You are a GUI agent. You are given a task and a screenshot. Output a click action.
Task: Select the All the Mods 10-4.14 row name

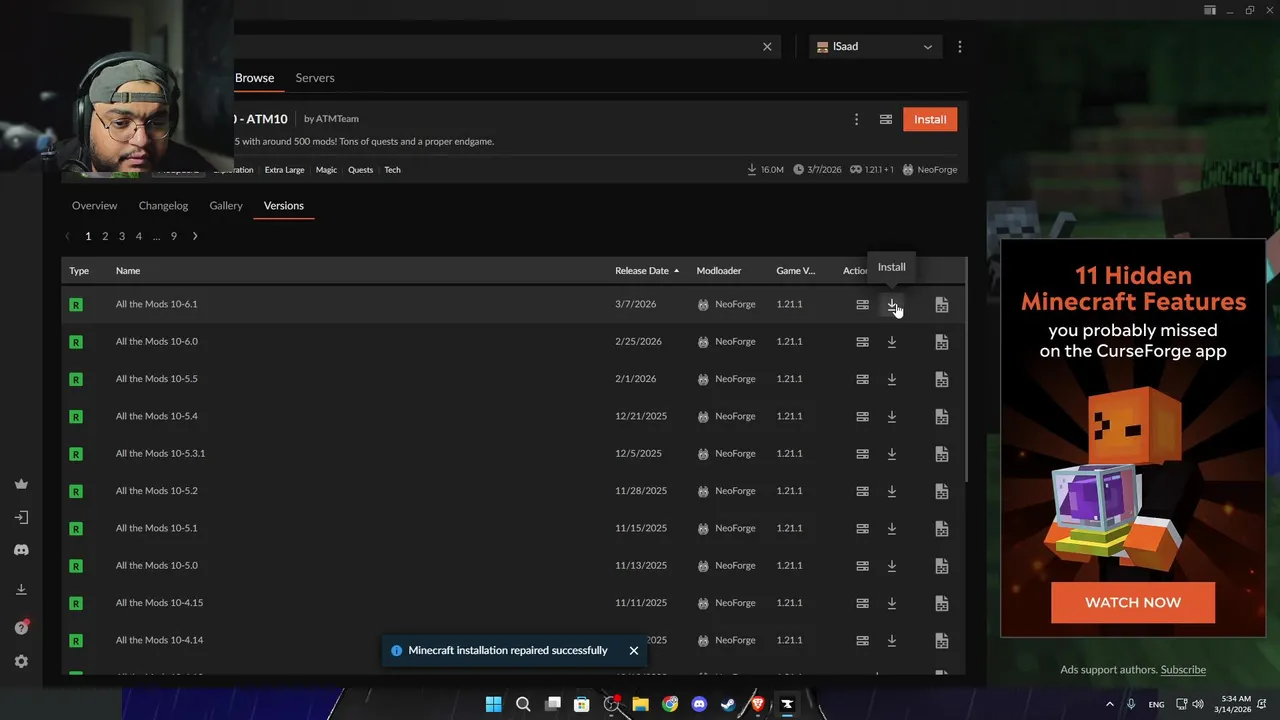(159, 641)
